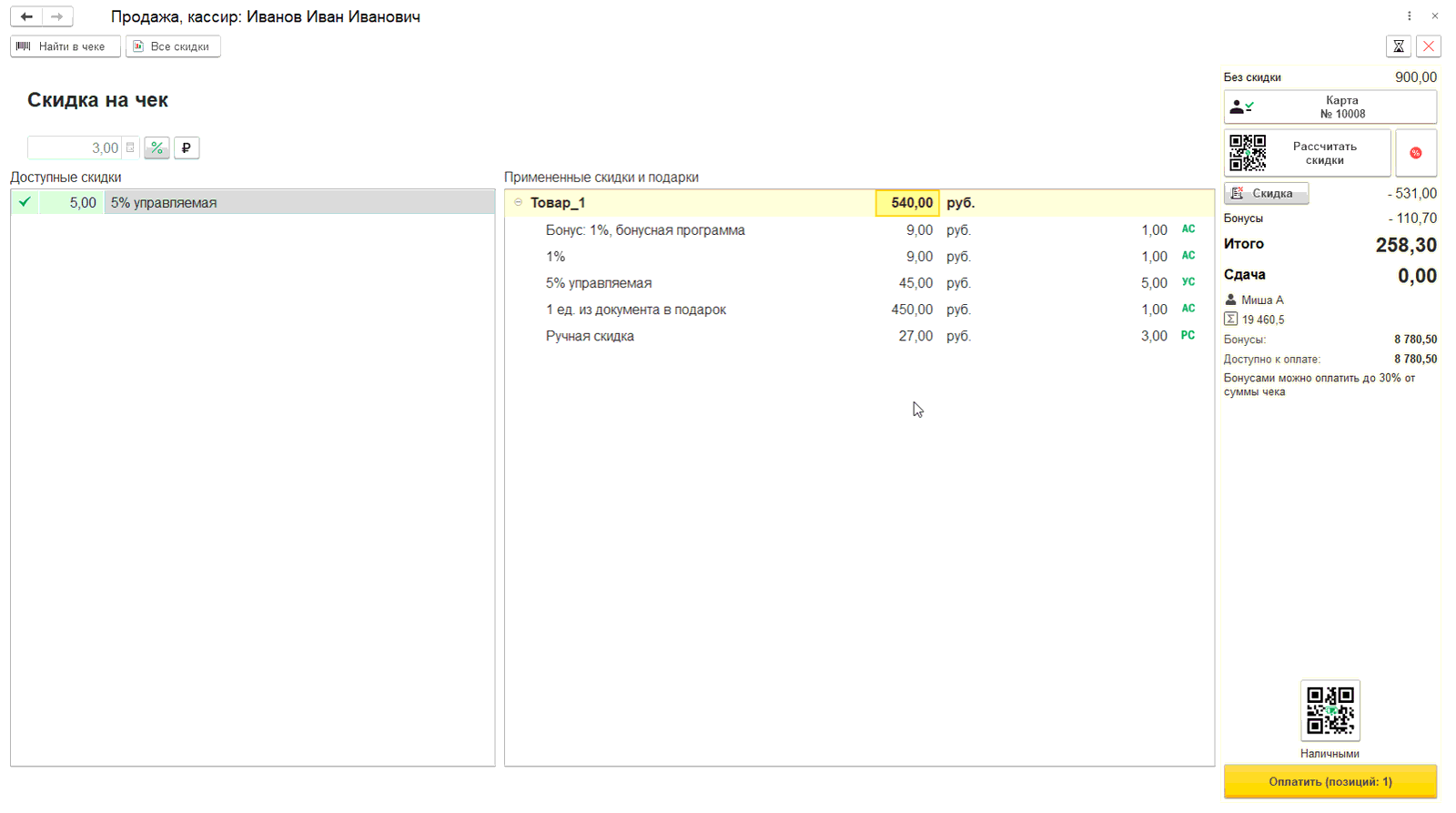Image resolution: width=1456 pixels, height=813 pixels.
Task: Switch discount mode to rubles
Action: [187, 147]
